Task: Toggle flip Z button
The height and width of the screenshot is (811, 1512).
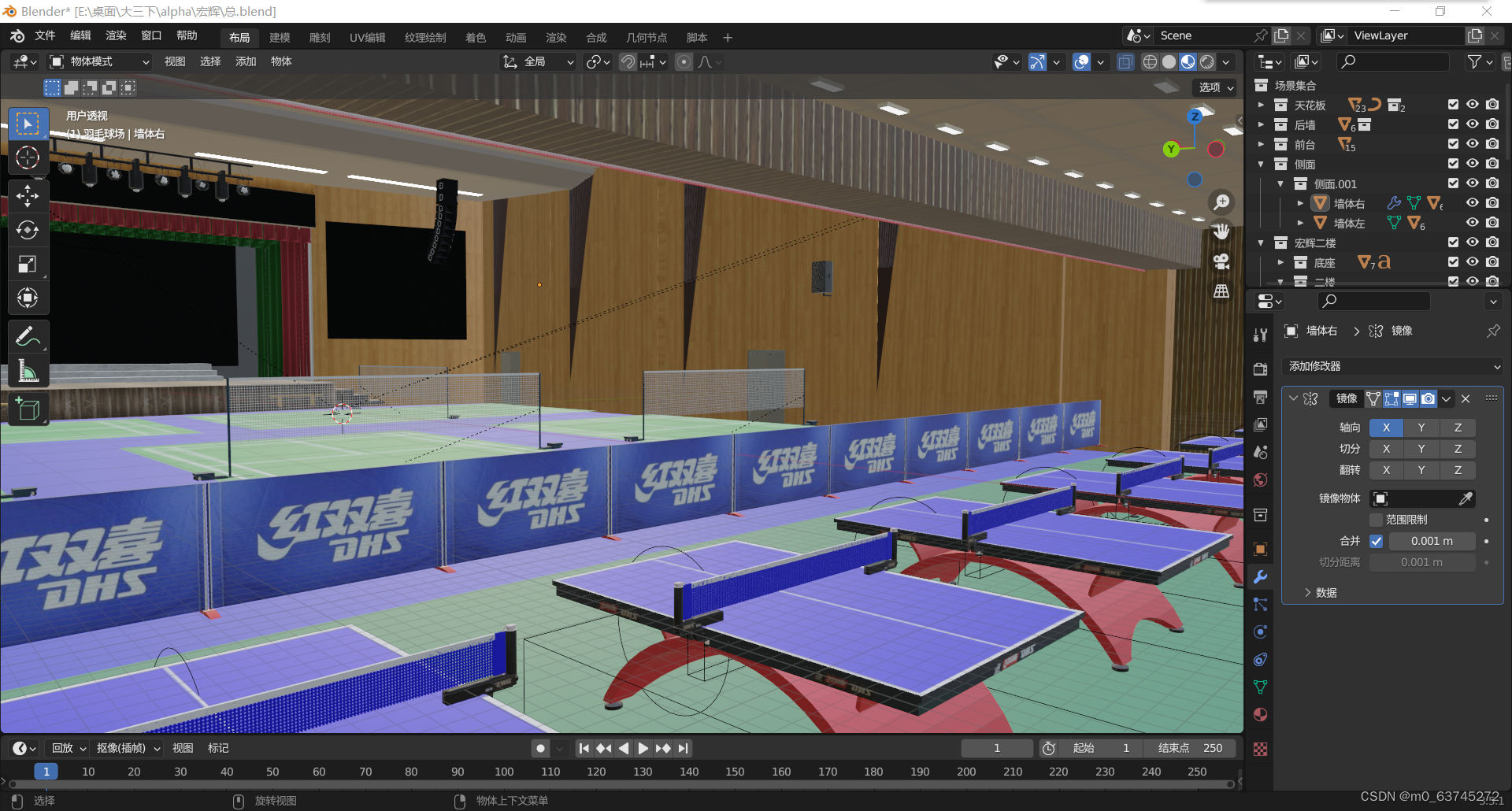Action: 1458,470
